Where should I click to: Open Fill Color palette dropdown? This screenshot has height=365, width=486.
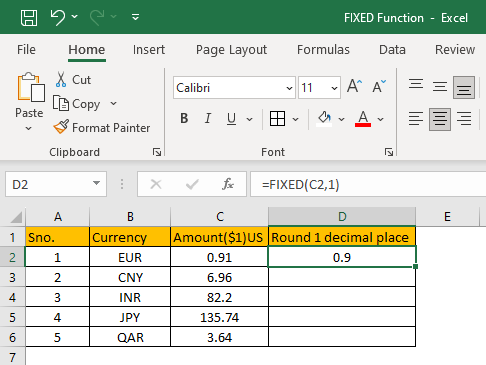point(341,119)
